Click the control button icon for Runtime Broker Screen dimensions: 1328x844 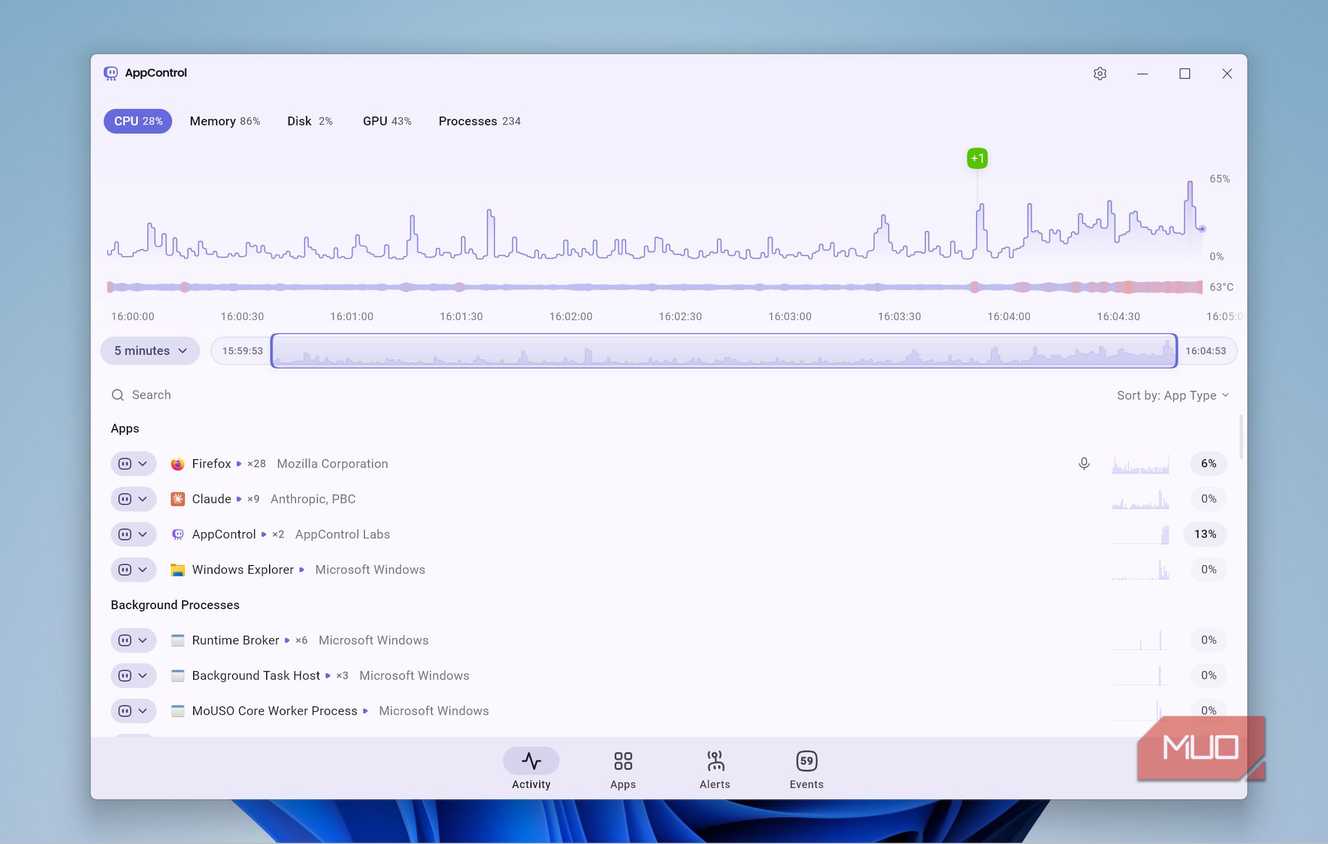coord(125,640)
